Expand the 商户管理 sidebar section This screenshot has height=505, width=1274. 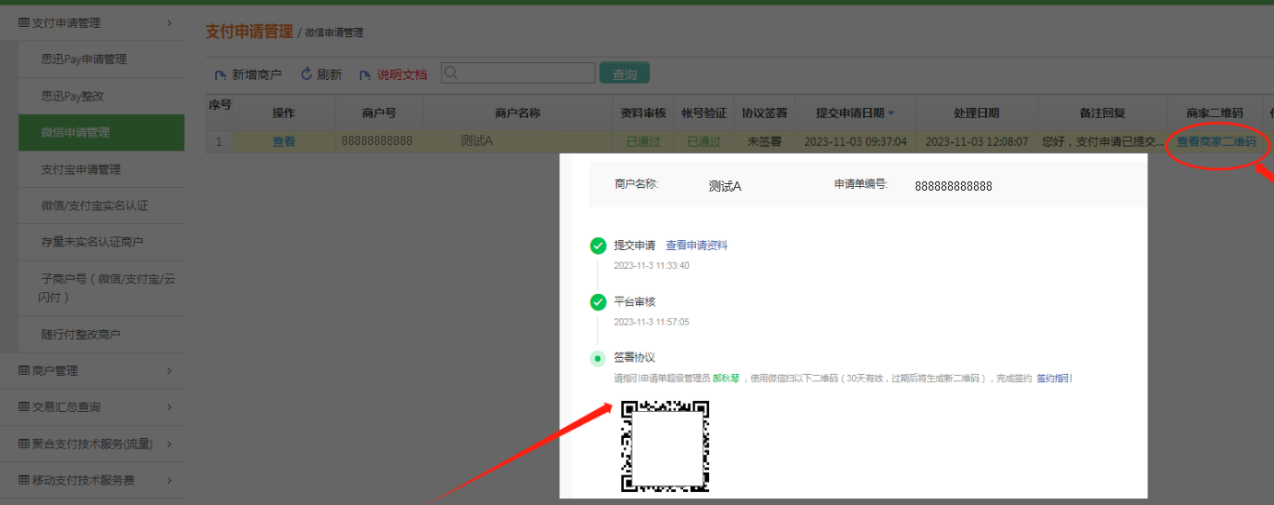(x=92, y=370)
